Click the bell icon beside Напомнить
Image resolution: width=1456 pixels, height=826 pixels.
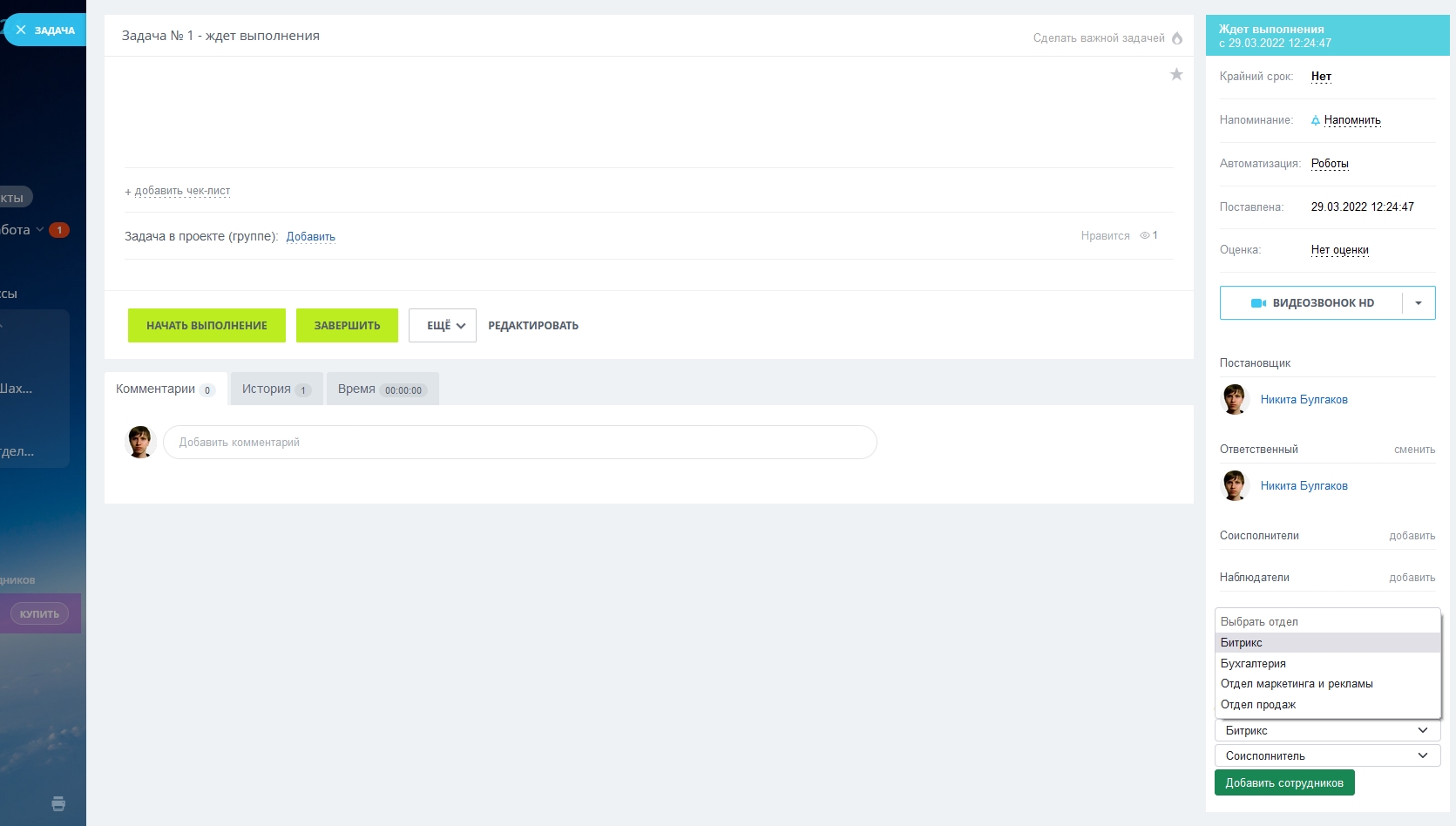pos(1316,120)
